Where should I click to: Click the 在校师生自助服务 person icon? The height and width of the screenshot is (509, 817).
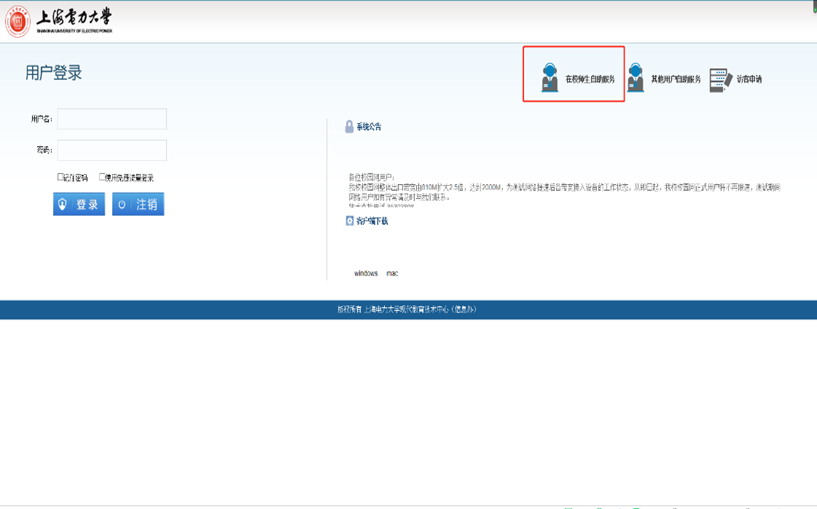549,77
